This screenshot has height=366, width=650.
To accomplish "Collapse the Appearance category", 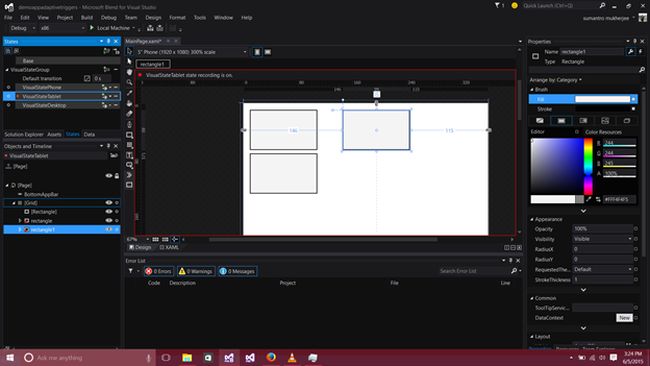I will (x=532, y=219).
